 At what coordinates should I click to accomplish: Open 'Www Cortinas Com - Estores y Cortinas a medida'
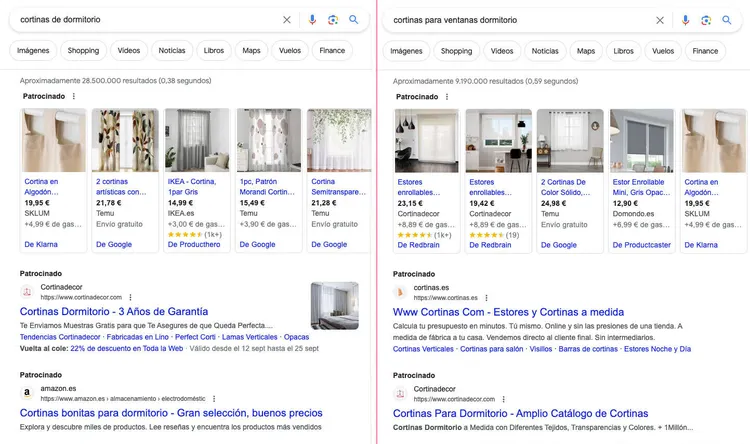click(508, 312)
